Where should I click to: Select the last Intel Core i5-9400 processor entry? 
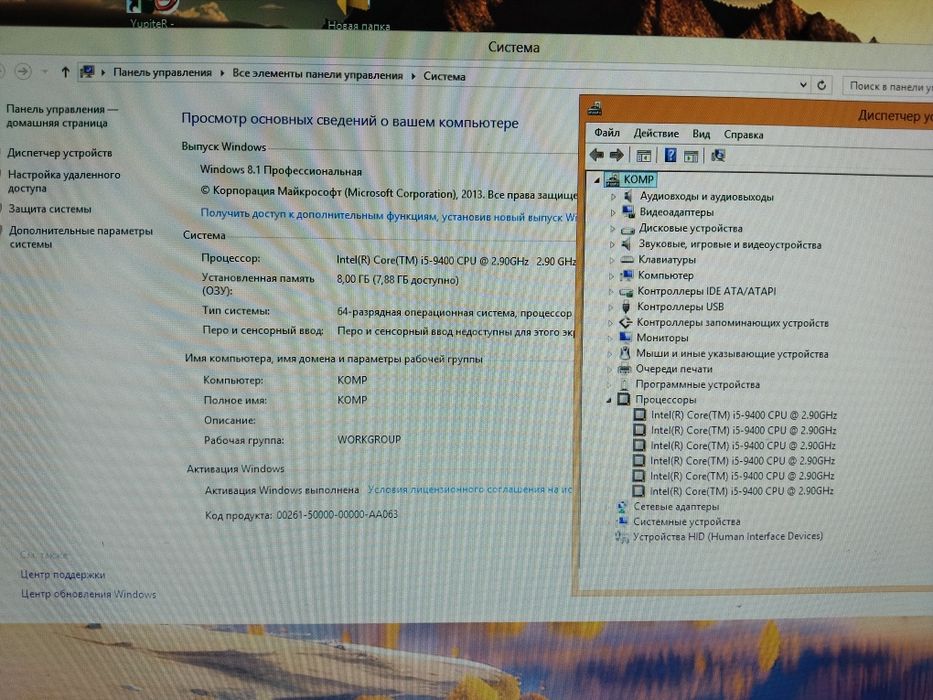click(741, 491)
